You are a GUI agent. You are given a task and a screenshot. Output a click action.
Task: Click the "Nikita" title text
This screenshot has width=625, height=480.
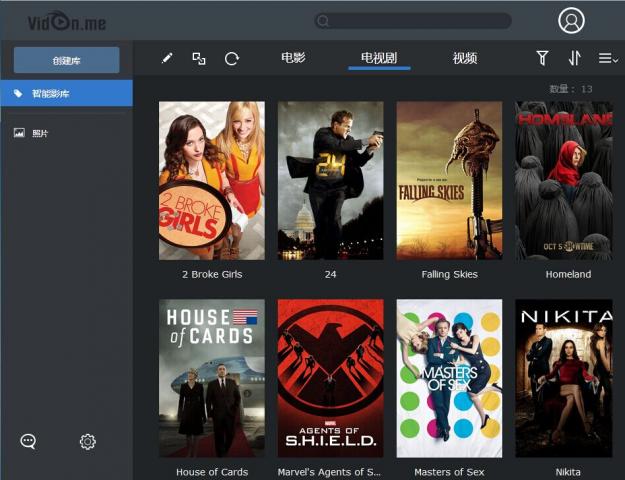point(568,472)
